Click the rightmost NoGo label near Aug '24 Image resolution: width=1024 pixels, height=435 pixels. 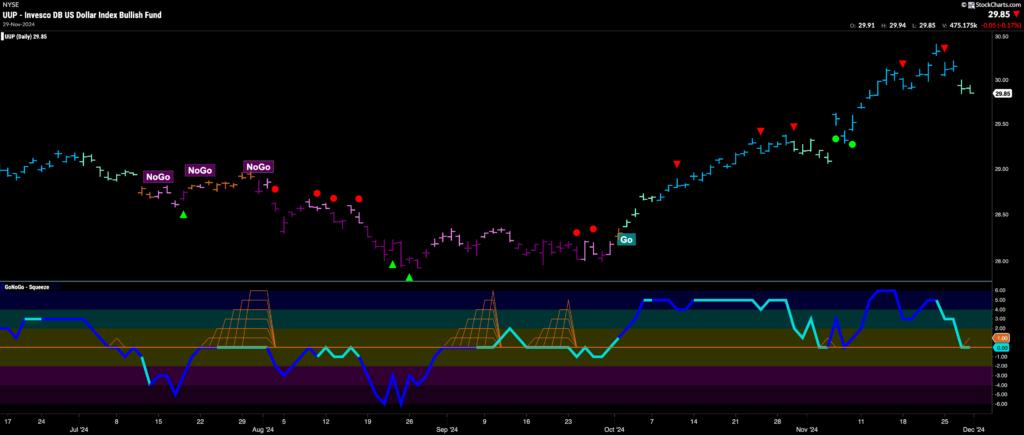[x=259, y=167]
